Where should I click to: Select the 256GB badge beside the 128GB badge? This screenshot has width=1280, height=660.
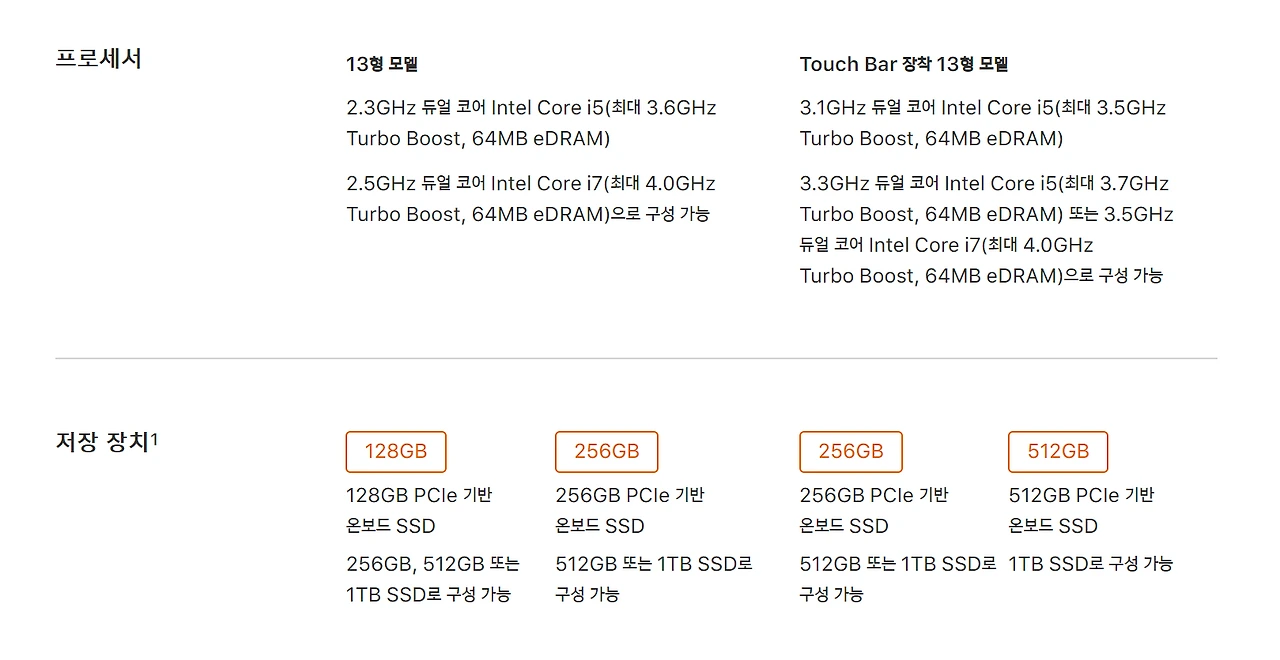[606, 451]
